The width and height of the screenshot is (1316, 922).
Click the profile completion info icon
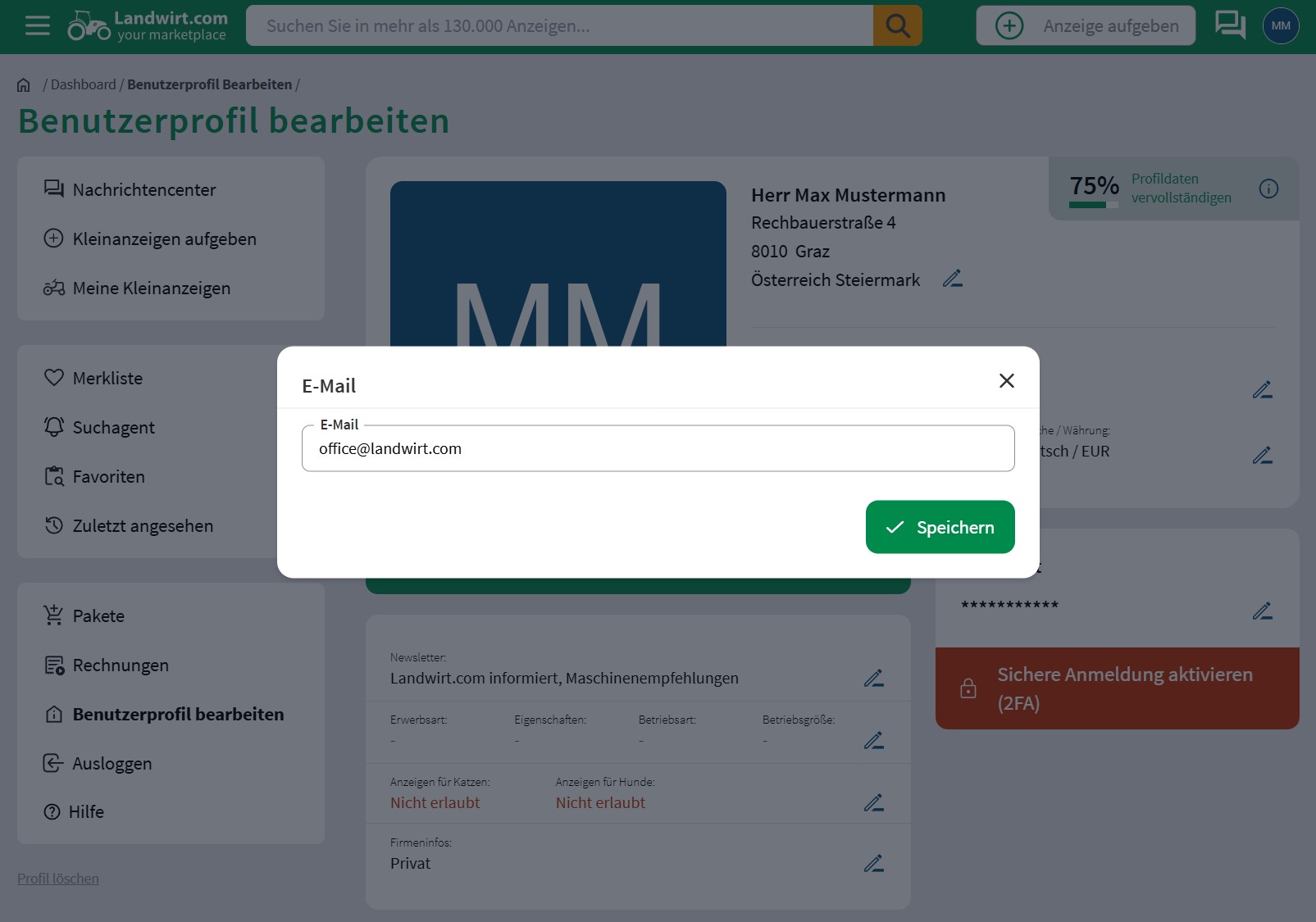[1268, 188]
